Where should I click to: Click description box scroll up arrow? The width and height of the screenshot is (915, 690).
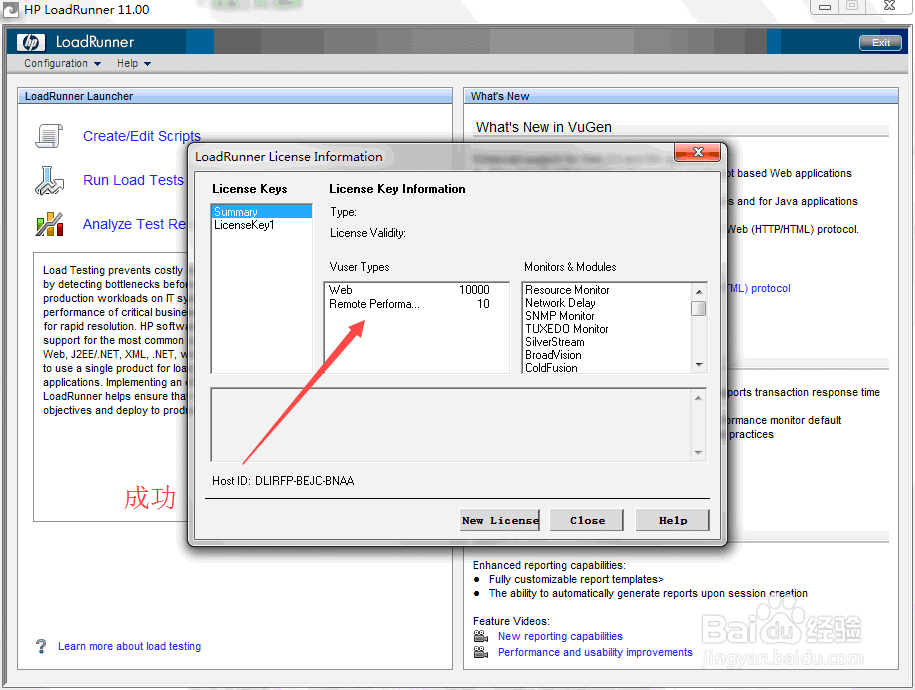click(x=698, y=398)
